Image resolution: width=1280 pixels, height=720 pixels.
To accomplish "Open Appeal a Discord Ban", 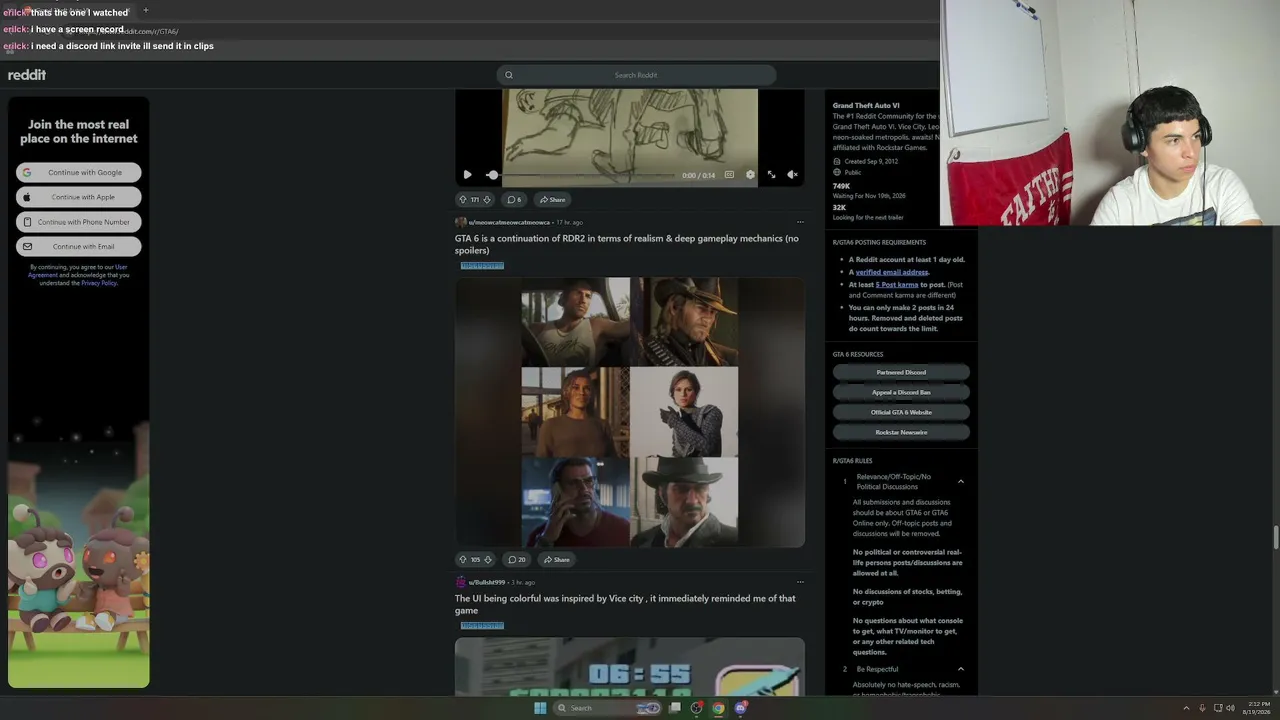I will [901, 392].
